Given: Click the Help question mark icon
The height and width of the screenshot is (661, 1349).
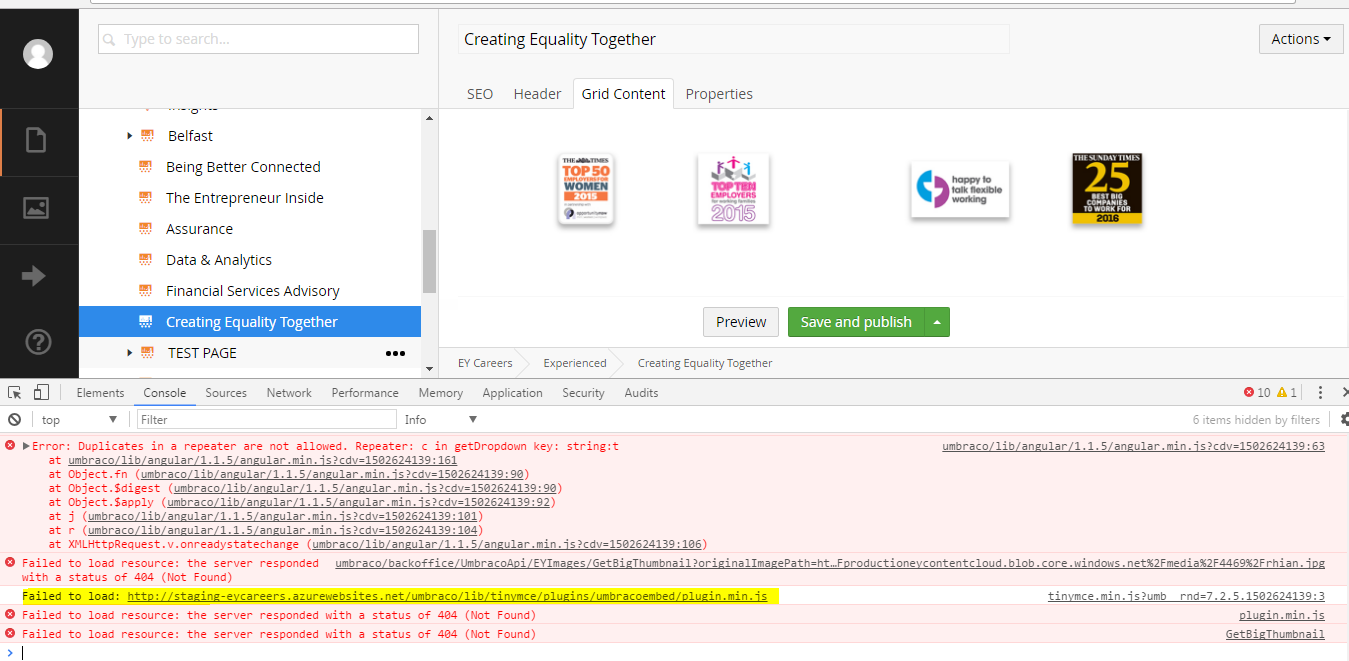Looking at the screenshot, I should pos(36,341).
